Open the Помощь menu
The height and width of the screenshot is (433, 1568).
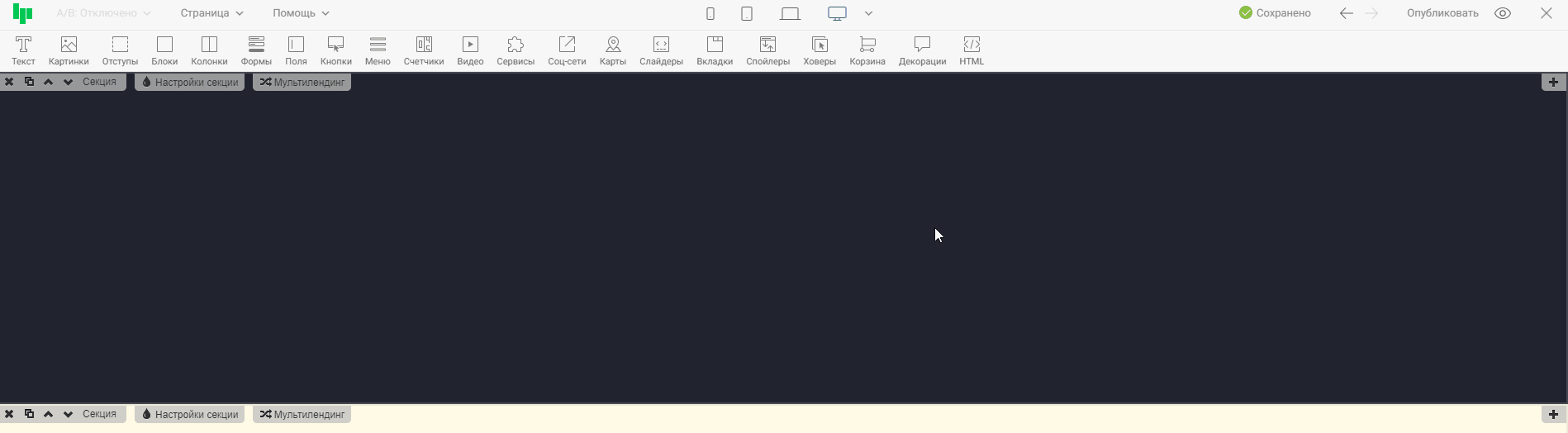tap(301, 13)
